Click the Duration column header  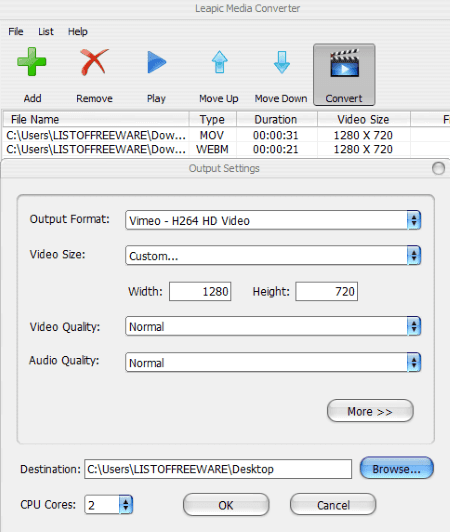(x=277, y=119)
